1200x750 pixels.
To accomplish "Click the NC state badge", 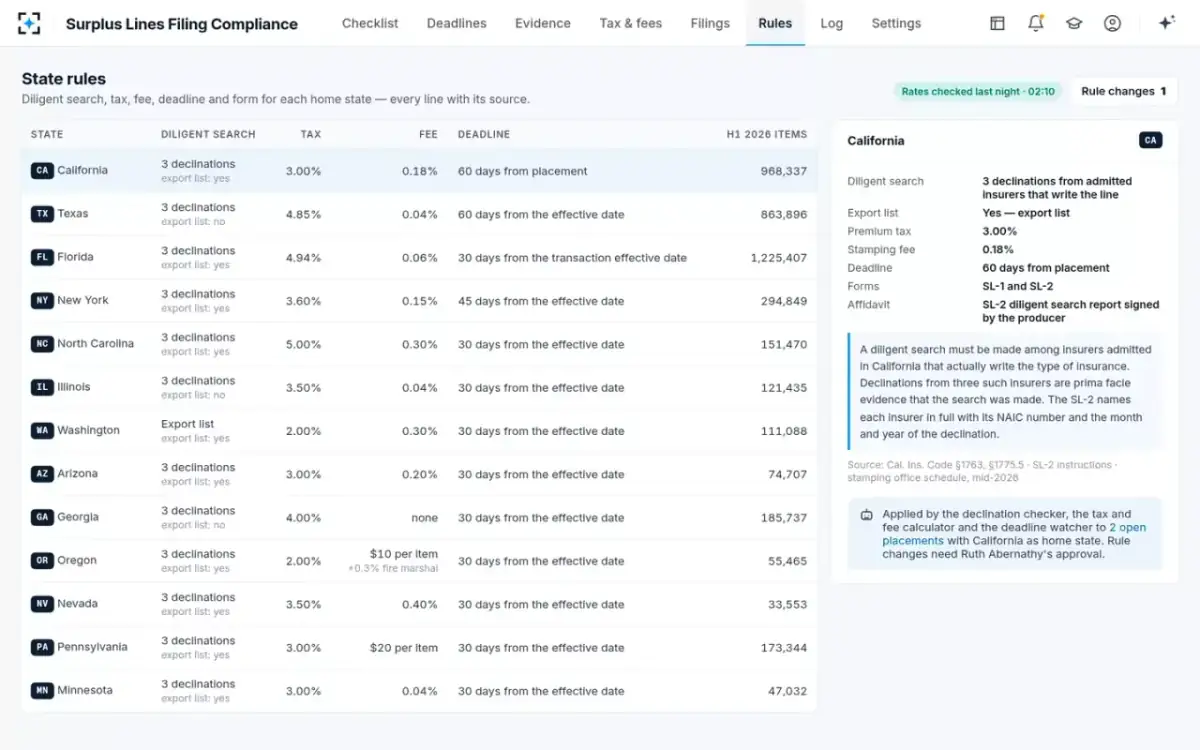I will point(42,344).
